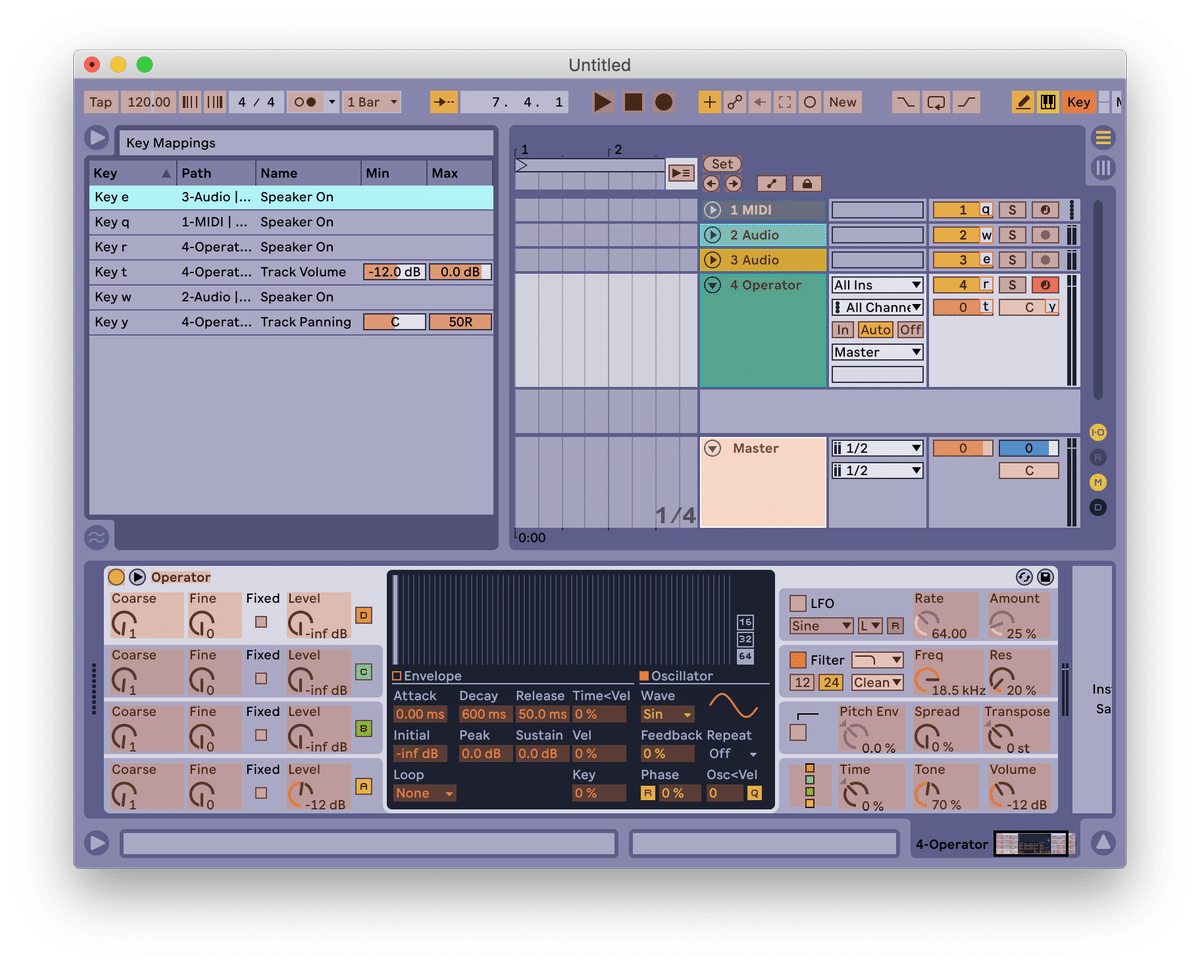The image size is (1200, 966).
Task: Click the Stop transport button
Action: coord(633,102)
